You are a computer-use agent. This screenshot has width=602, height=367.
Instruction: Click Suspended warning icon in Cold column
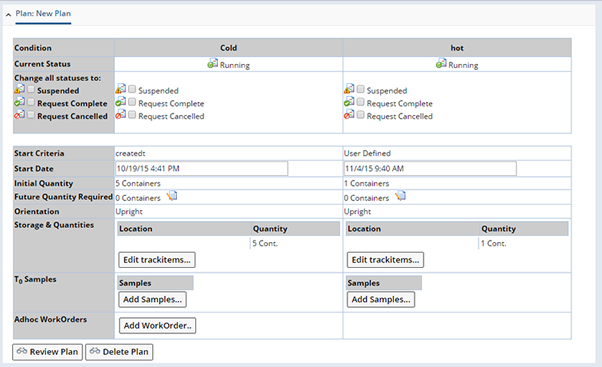coord(121,89)
